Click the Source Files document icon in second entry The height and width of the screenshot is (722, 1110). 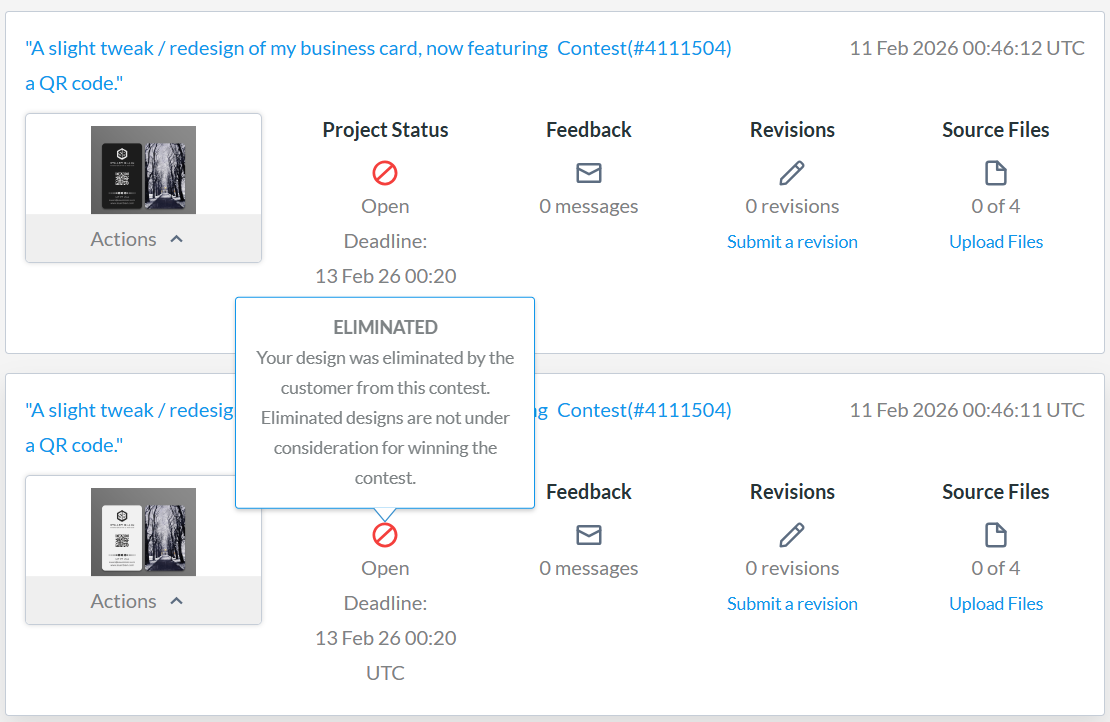pos(996,535)
